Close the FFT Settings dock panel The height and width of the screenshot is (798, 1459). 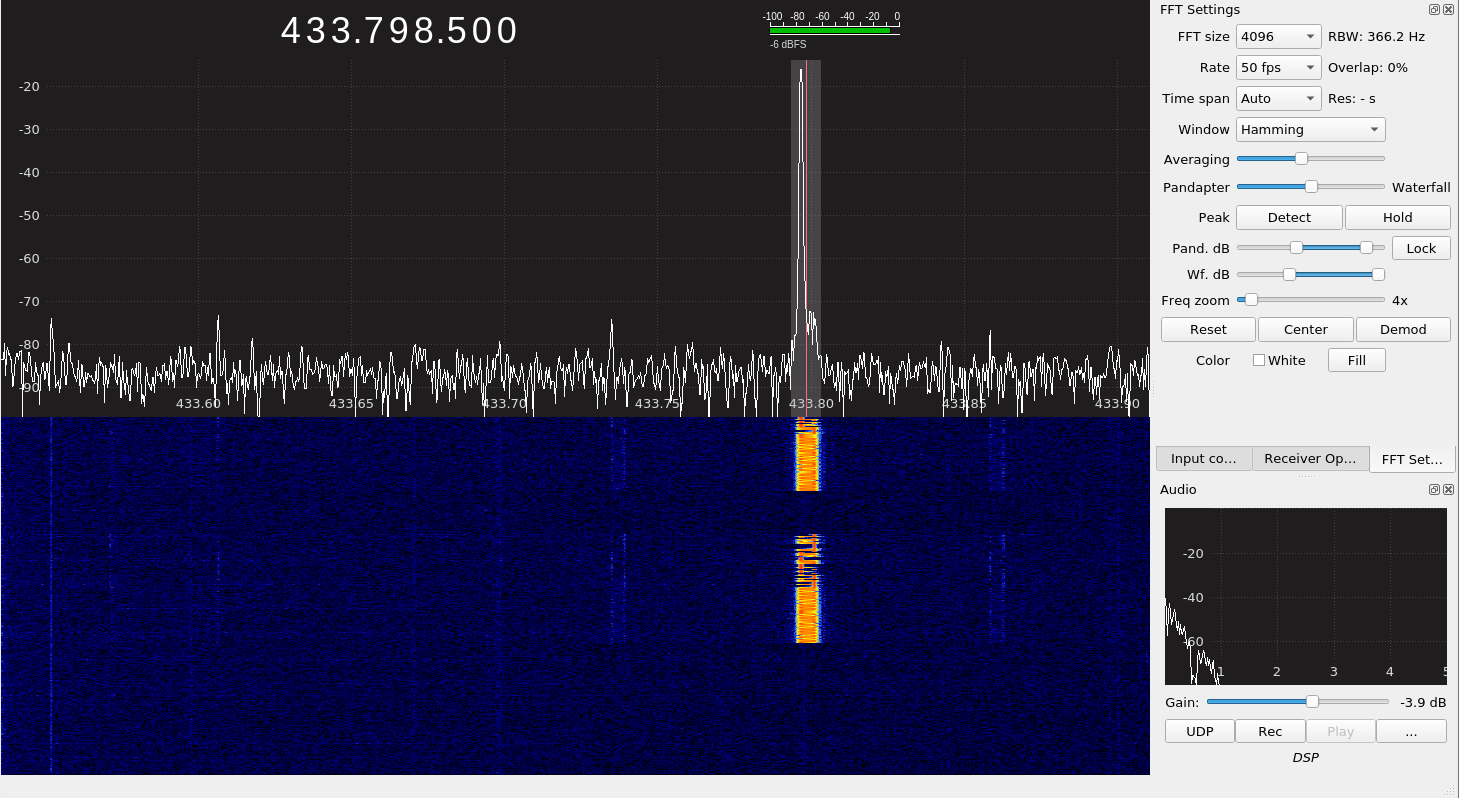(1446, 10)
